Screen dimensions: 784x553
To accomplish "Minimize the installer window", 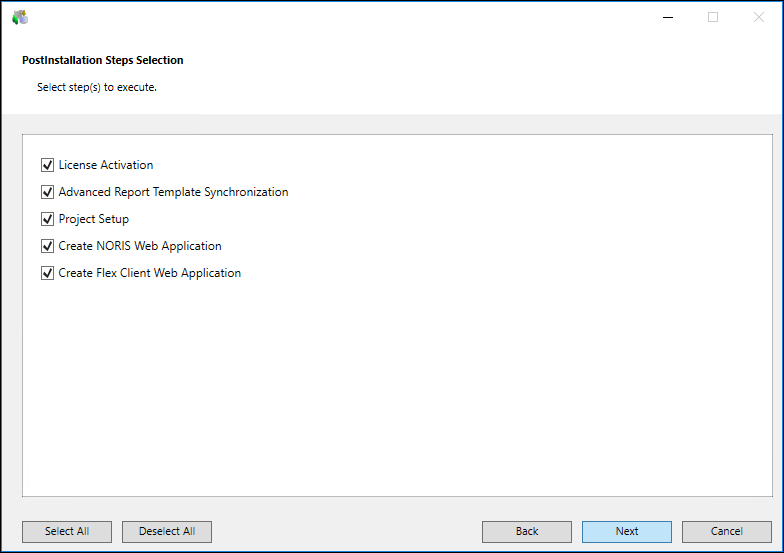I will (x=667, y=17).
